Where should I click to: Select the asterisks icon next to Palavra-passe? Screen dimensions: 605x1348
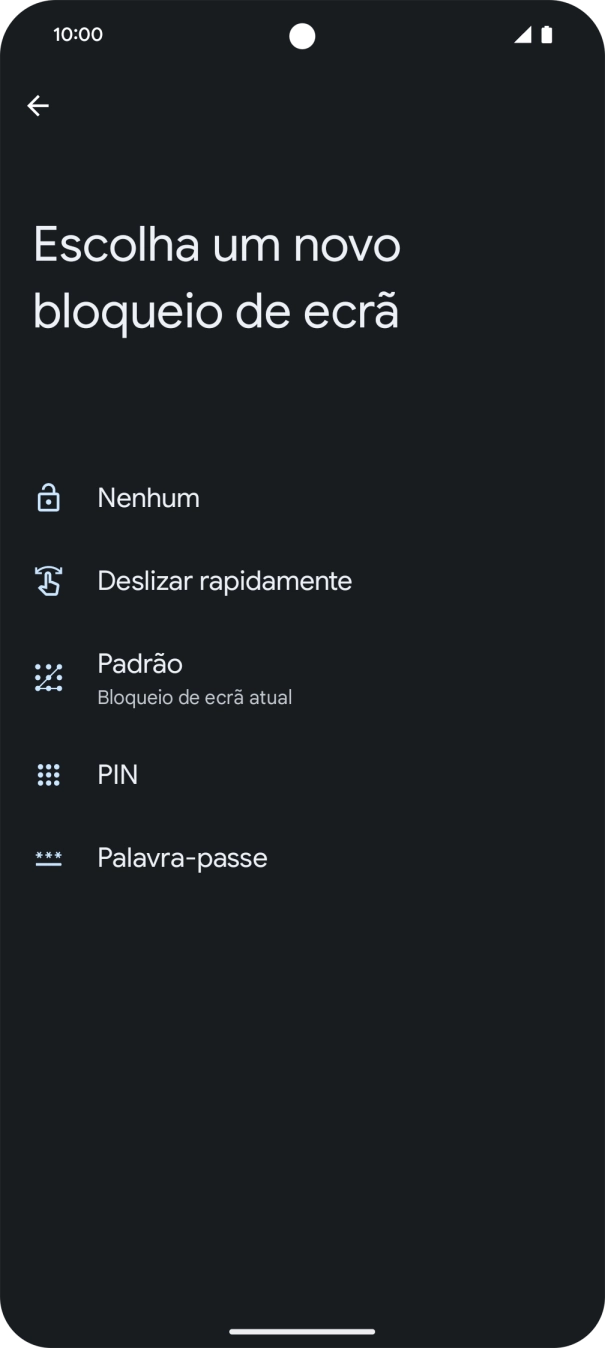pos(48,857)
